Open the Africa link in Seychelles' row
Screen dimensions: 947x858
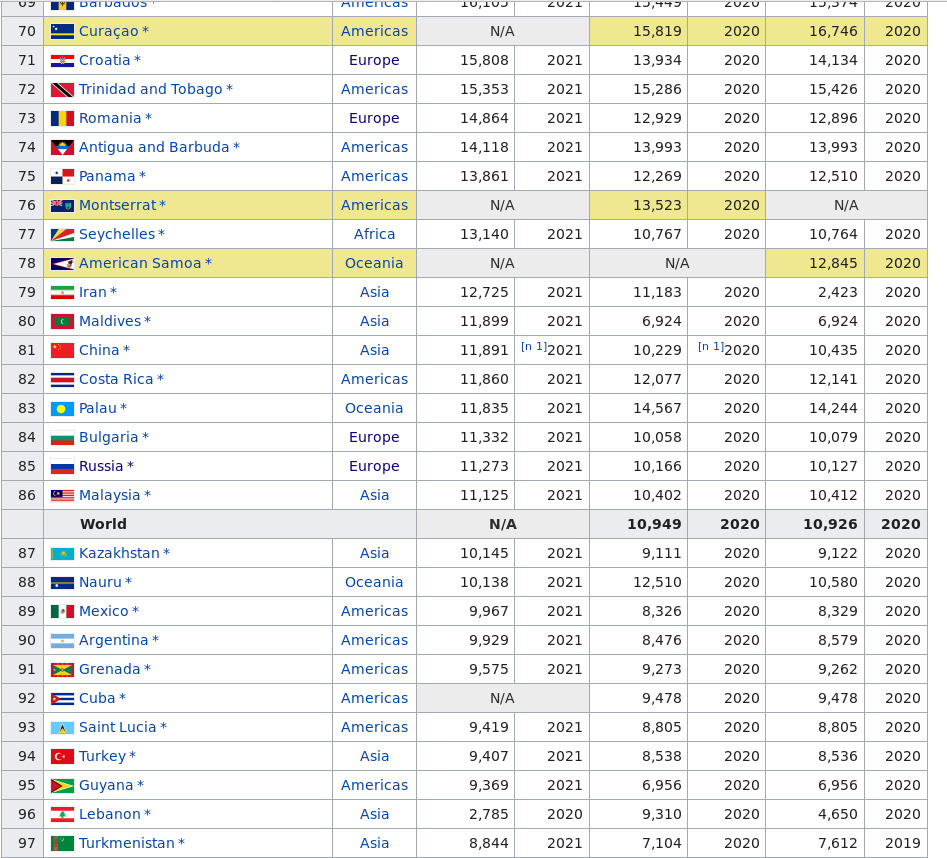point(374,234)
